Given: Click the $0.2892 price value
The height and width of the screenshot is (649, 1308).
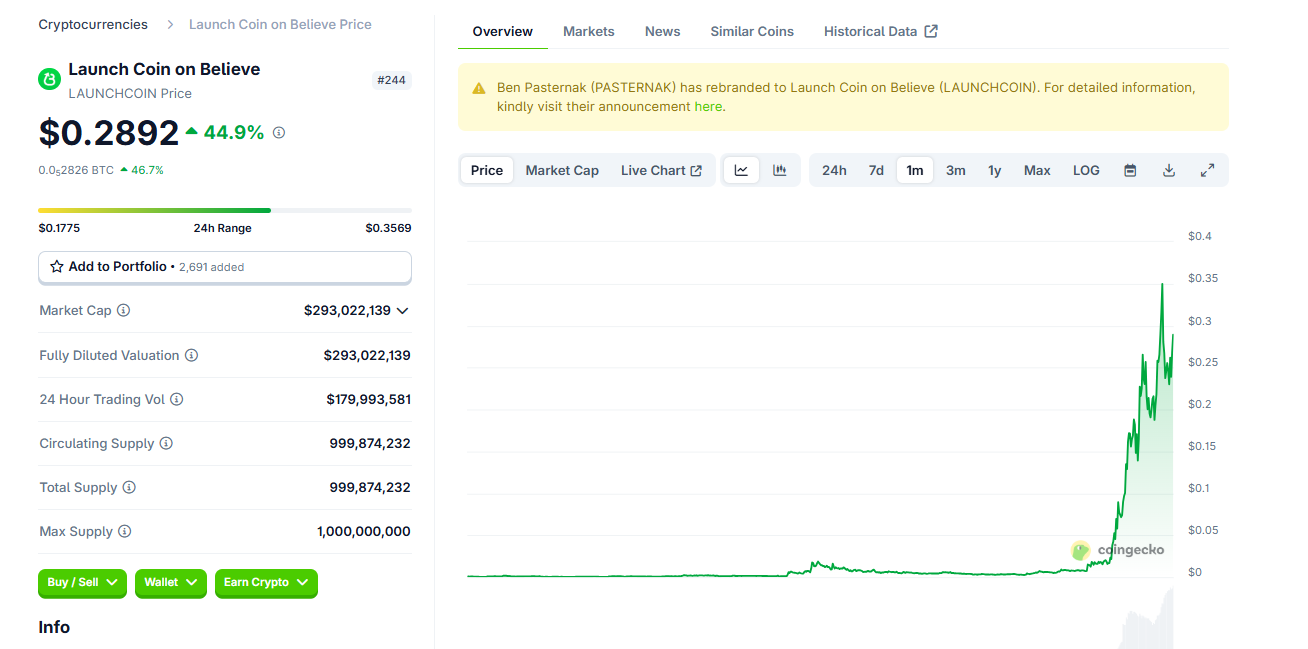Looking at the screenshot, I should click(x=109, y=132).
